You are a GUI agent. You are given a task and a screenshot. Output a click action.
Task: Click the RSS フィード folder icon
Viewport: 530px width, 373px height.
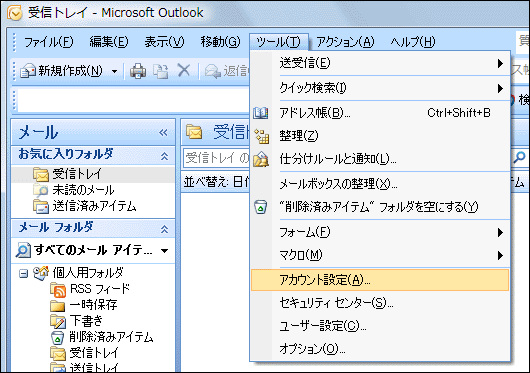point(58,290)
